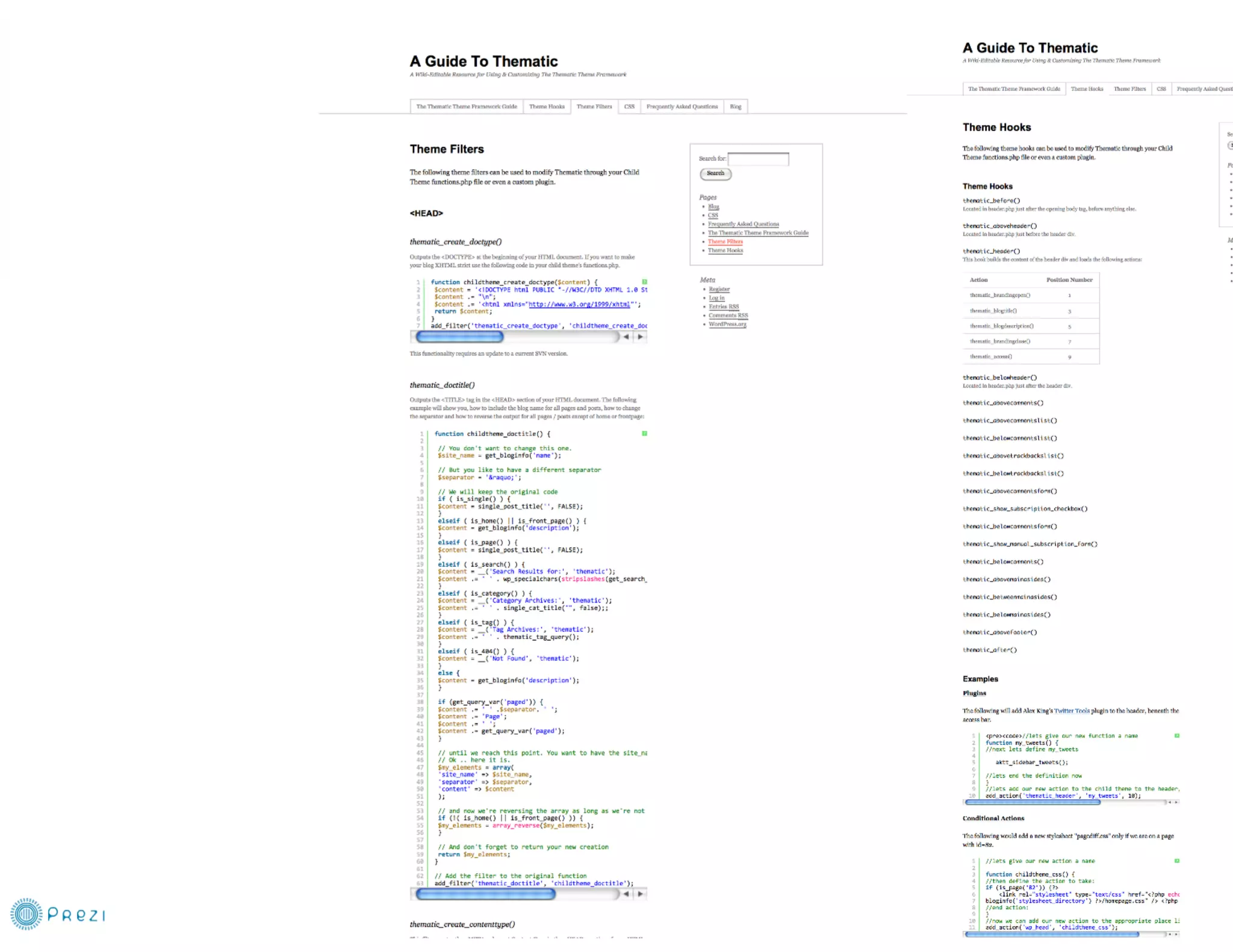This screenshot has height=952, width=1233.
Task: Open Thematic Theme Framework Guide link in Pages
Action: coord(758,233)
